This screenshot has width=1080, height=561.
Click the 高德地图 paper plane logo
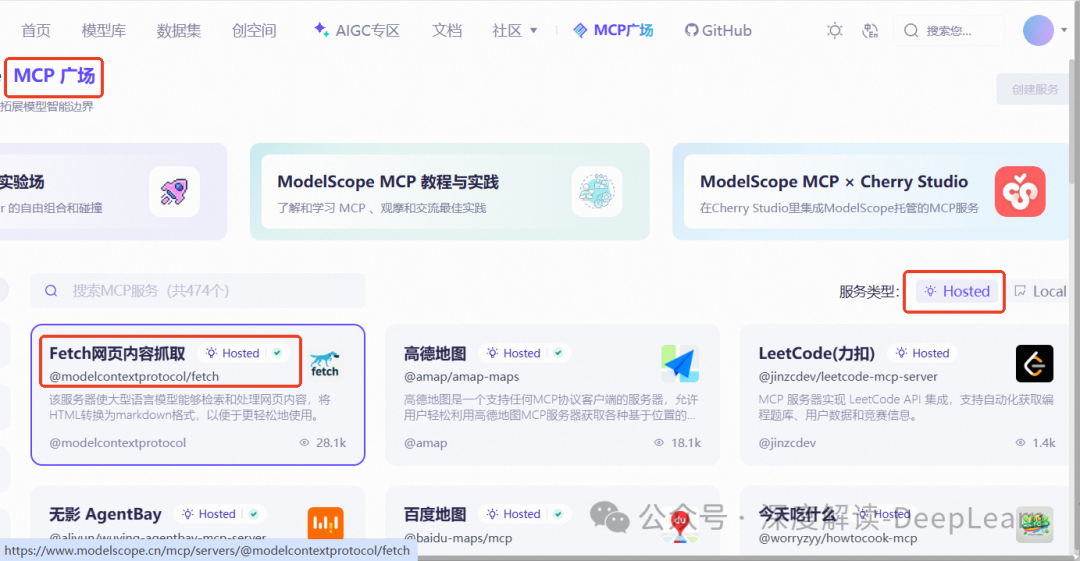pyautogui.click(x=680, y=363)
